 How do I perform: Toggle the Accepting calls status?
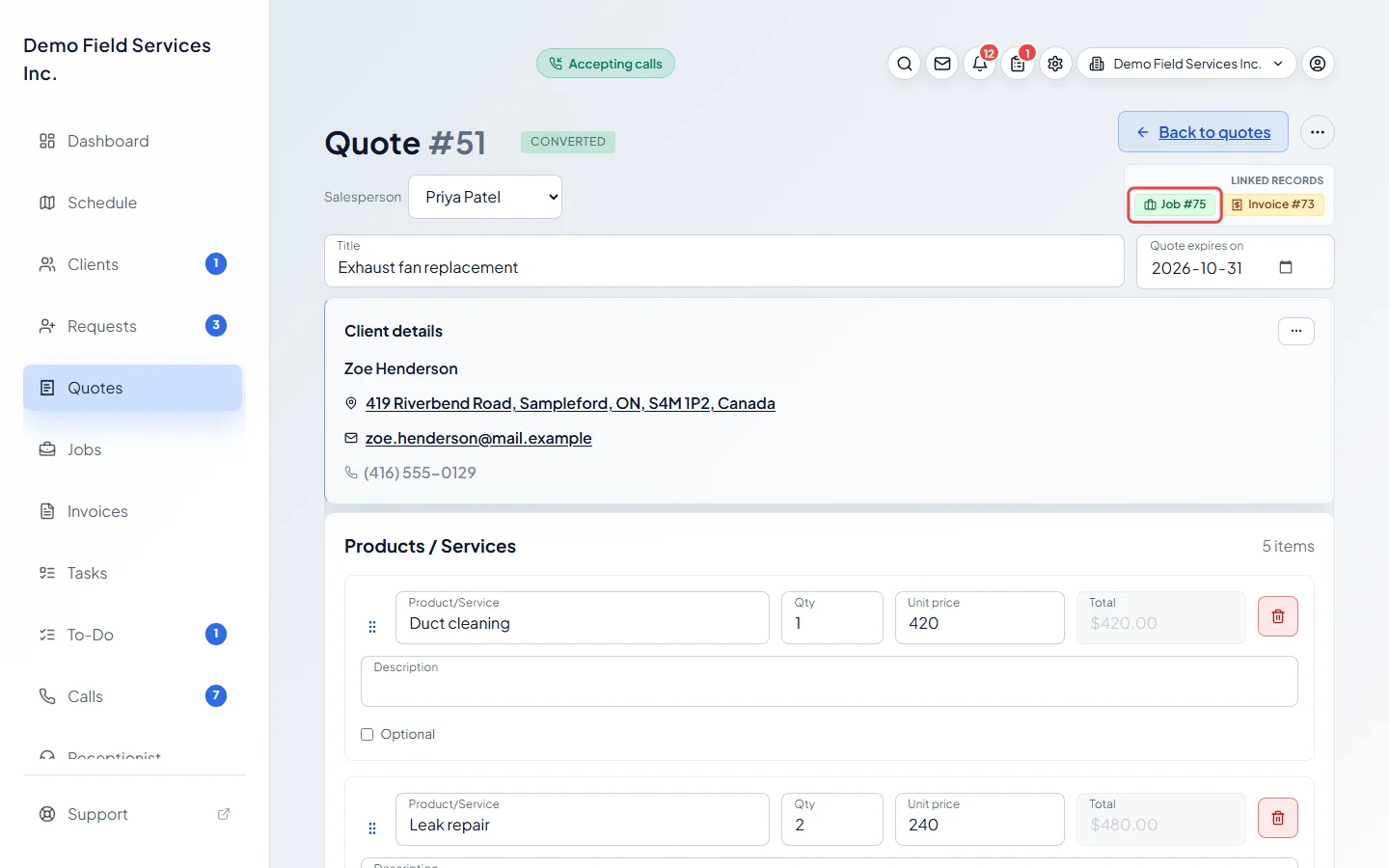click(606, 64)
